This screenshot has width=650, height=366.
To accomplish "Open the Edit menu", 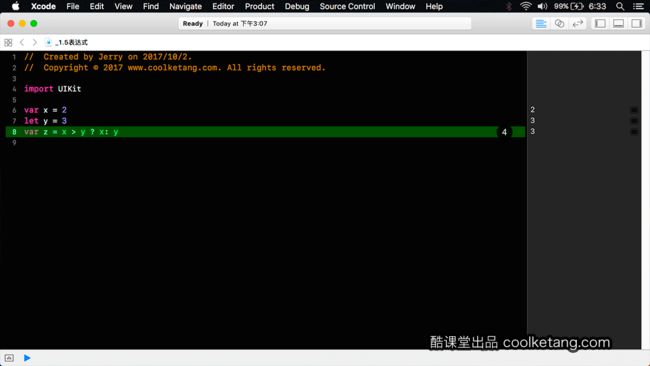I will point(97,6).
